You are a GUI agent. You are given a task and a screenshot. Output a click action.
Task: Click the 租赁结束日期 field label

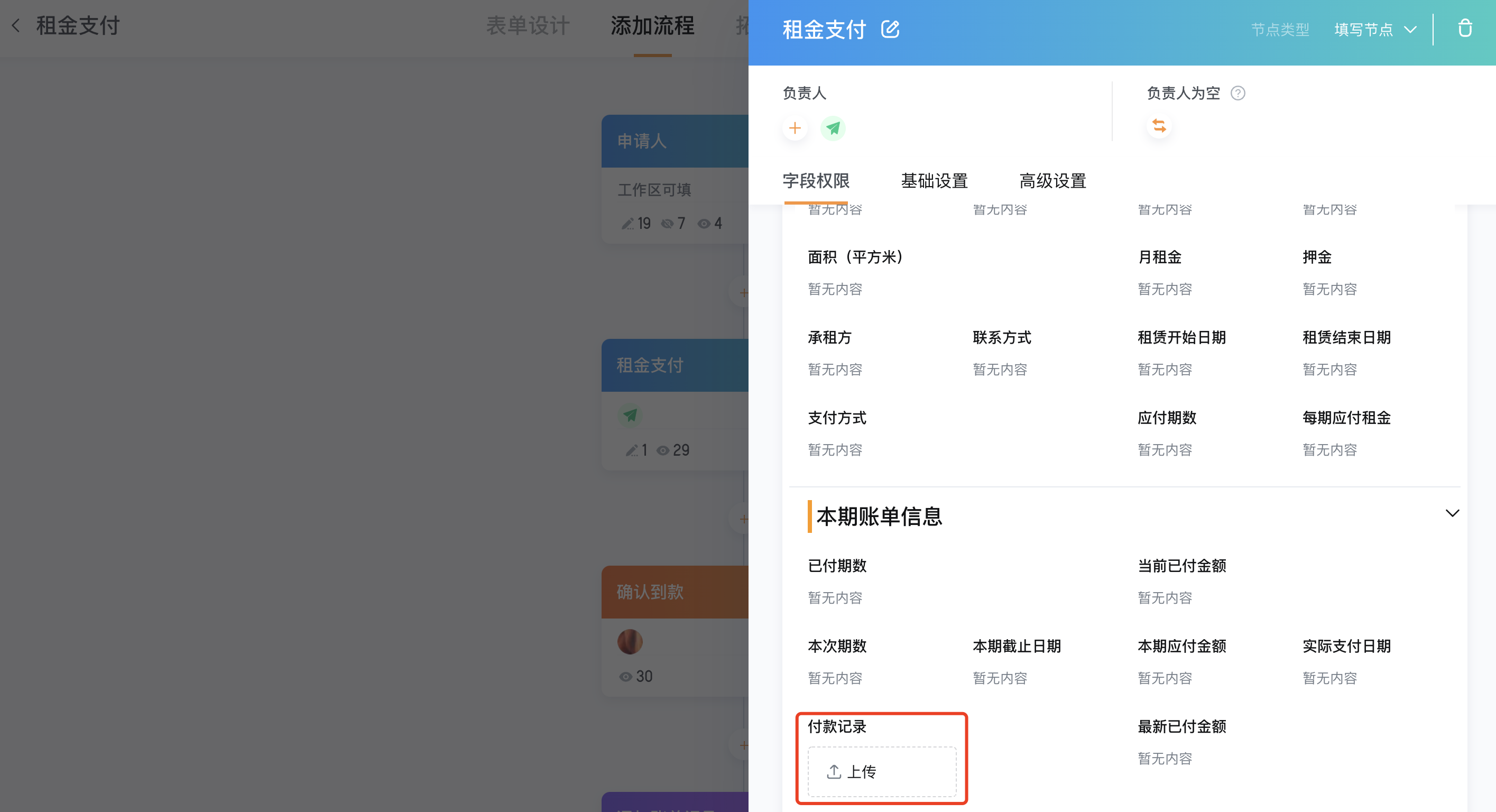1347,337
